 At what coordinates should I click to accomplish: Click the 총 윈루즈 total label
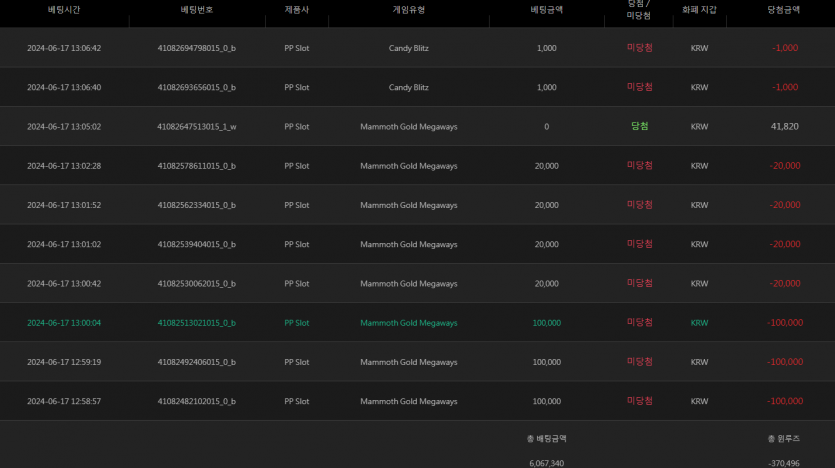click(783, 439)
